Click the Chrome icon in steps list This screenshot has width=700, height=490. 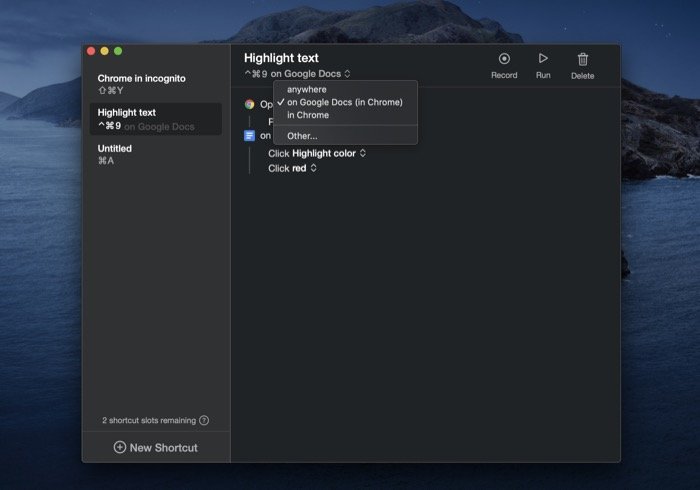pyautogui.click(x=250, y=104)
